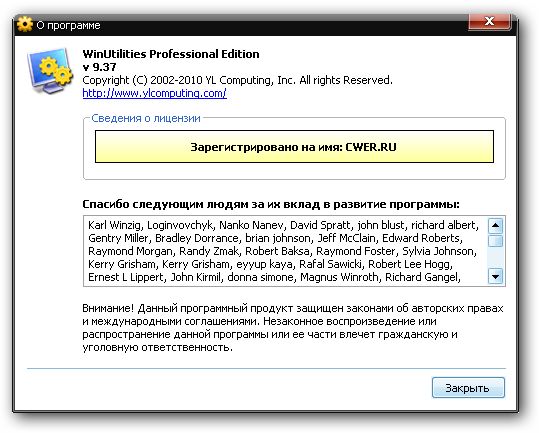This screenshot has height=433, width=539.
Task: Click the contributors list scrollbar thumb
Action: click(495, 241)
